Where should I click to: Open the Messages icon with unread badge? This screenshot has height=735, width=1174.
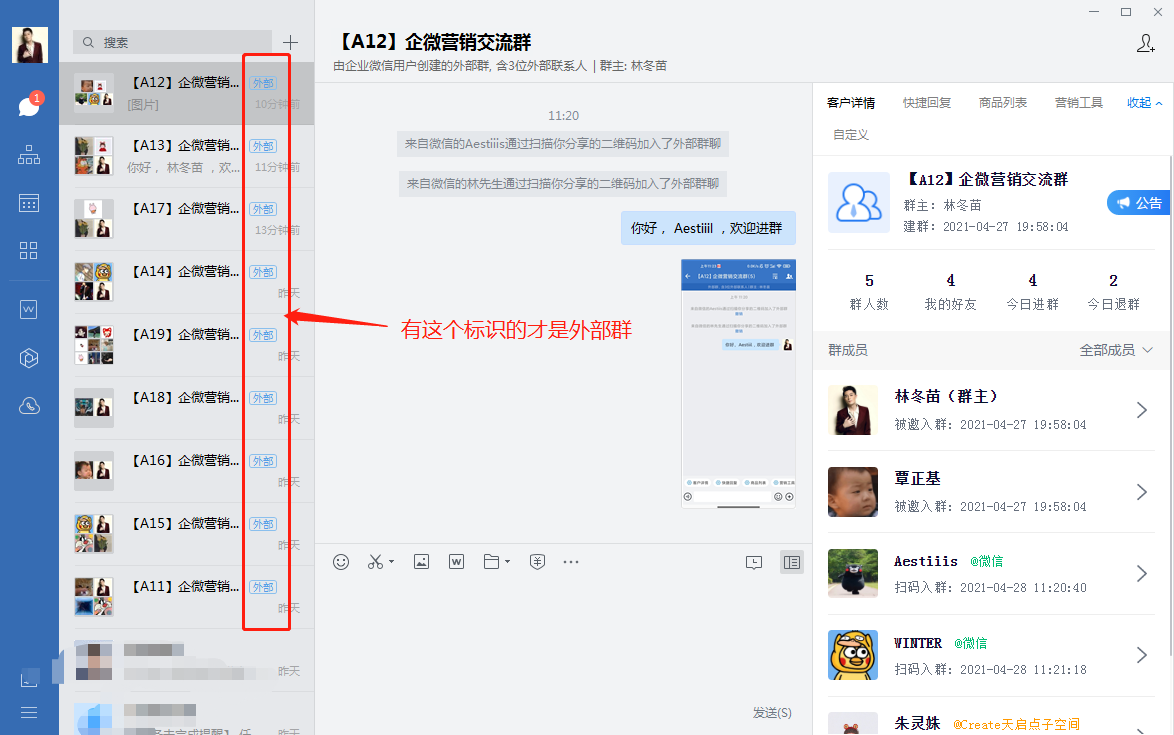(x=29, y=105)
